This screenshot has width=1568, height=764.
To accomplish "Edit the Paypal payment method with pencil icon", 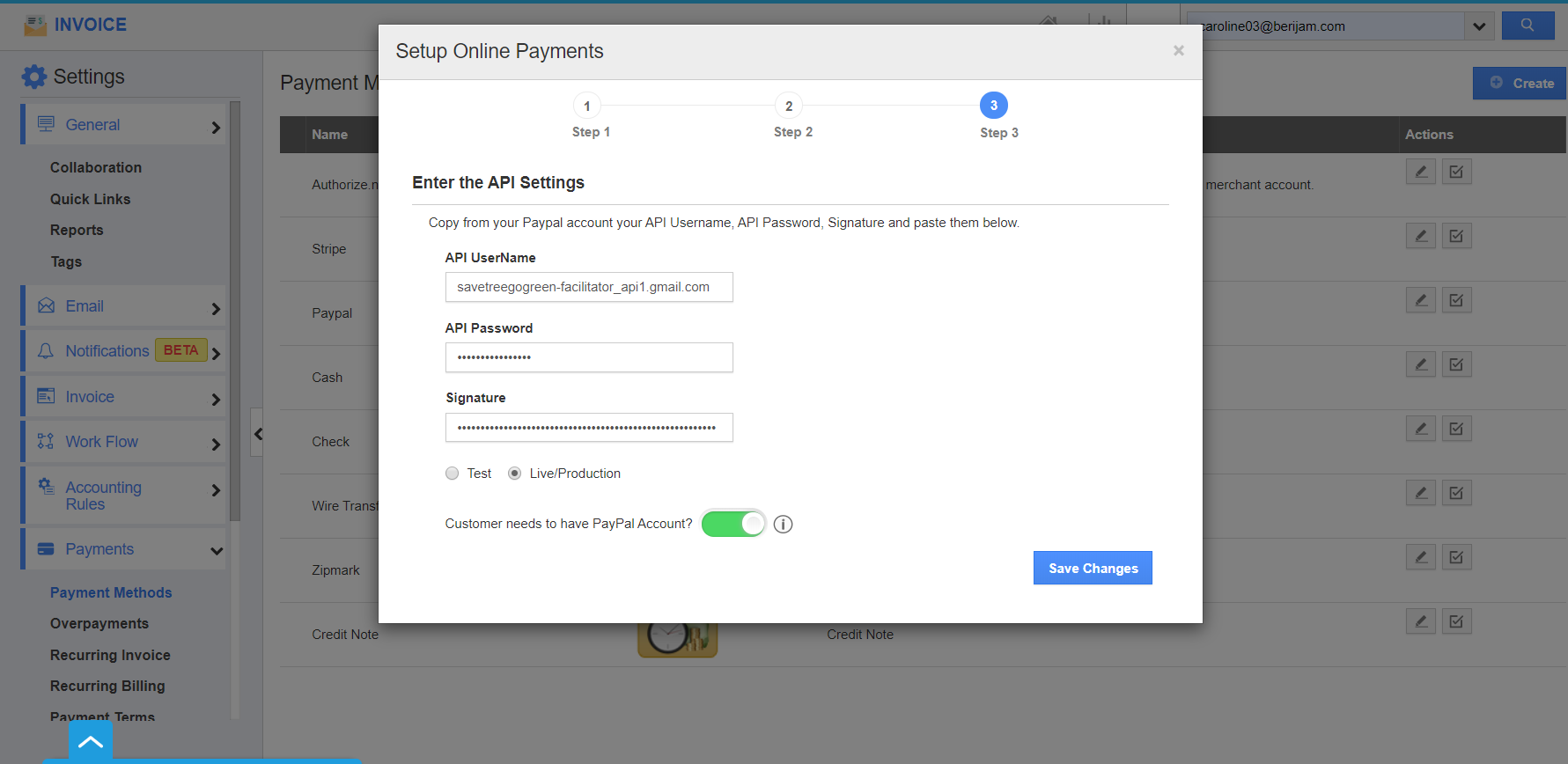I will [x=1421, y=300].
